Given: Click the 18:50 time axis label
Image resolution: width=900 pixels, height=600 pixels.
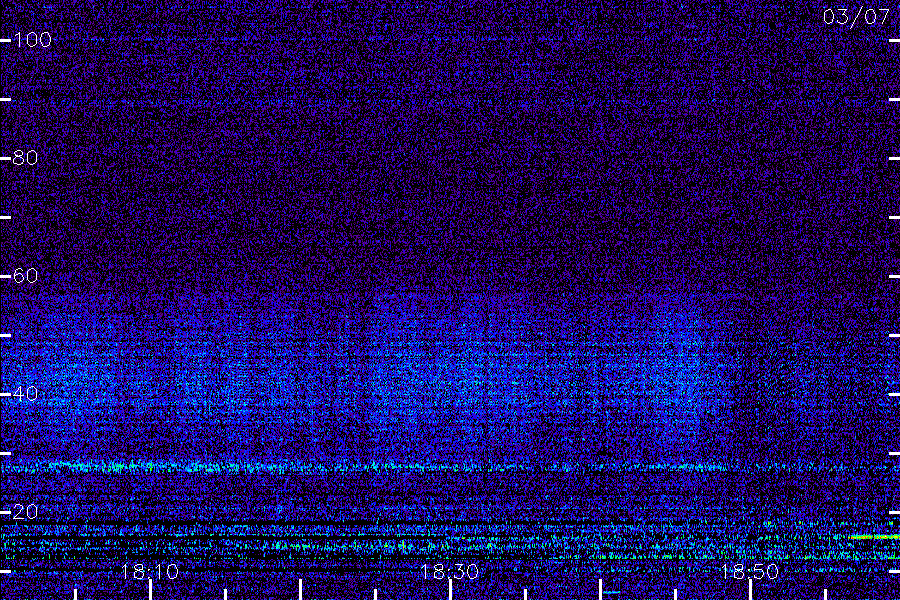Looking at the screenshot, I should point(750,571).
